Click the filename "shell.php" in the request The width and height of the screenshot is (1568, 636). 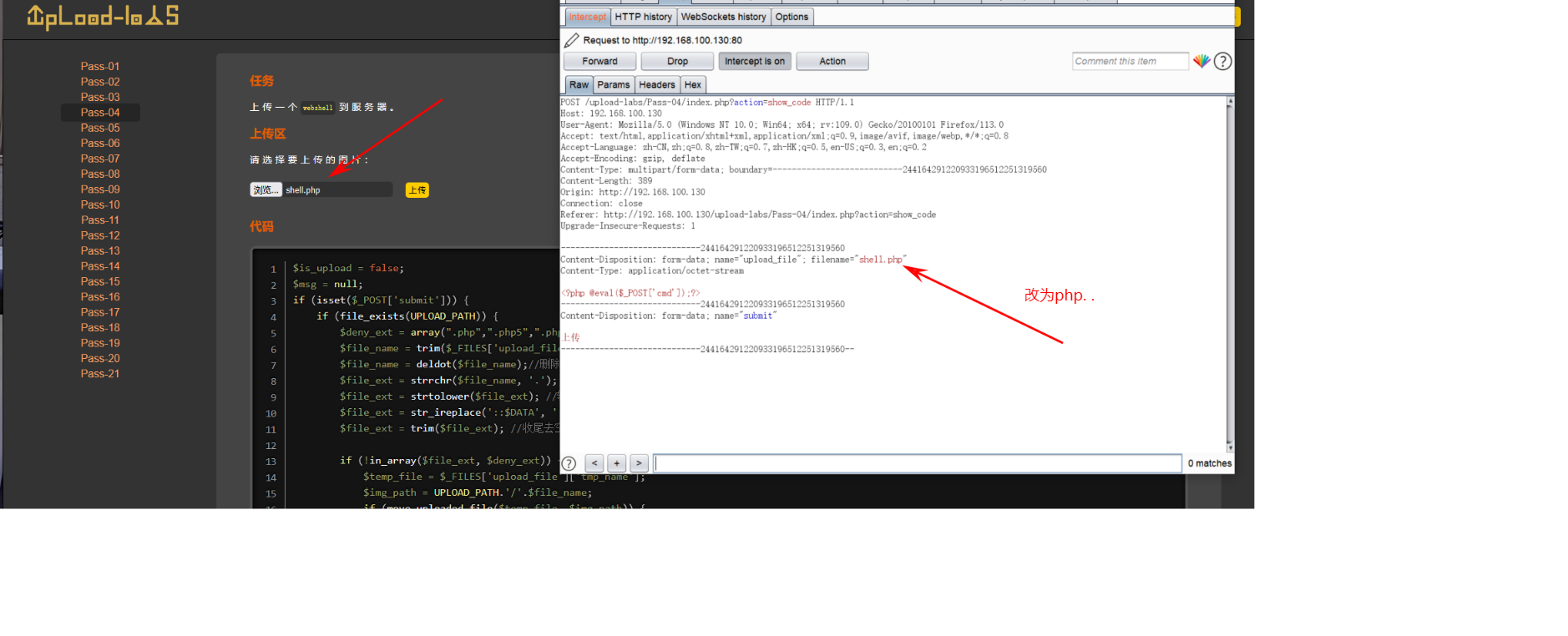click(x=881, y=260)
